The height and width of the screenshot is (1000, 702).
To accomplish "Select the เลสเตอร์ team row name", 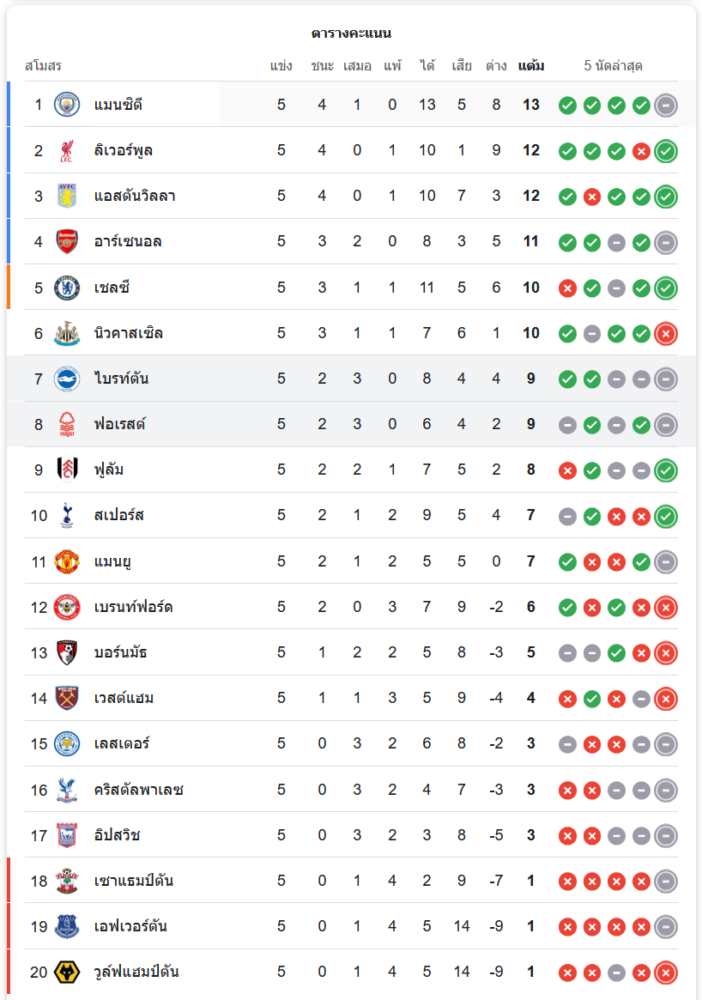I will 124,744.
